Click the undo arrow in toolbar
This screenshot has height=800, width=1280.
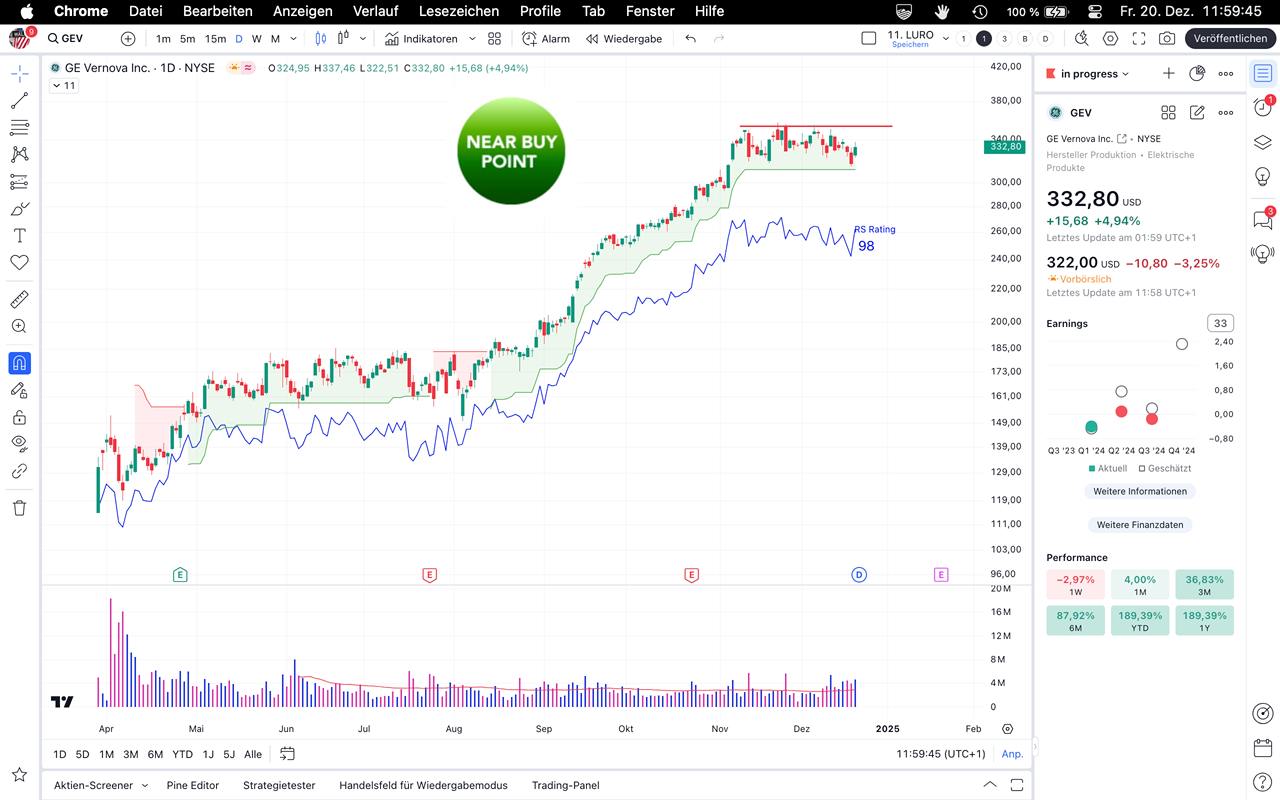pos(691,38)
